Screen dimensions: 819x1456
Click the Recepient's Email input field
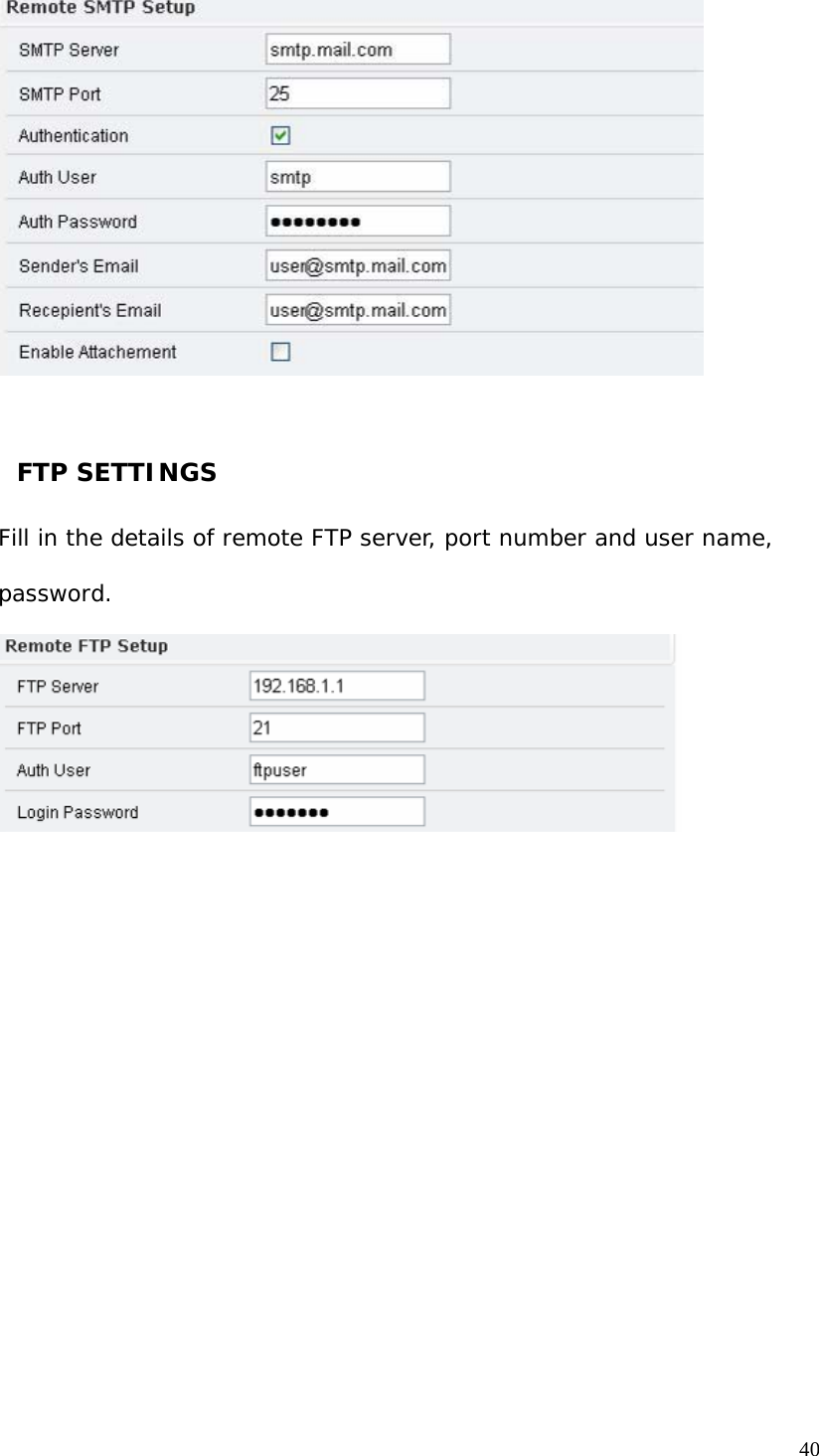coord(357,309)
